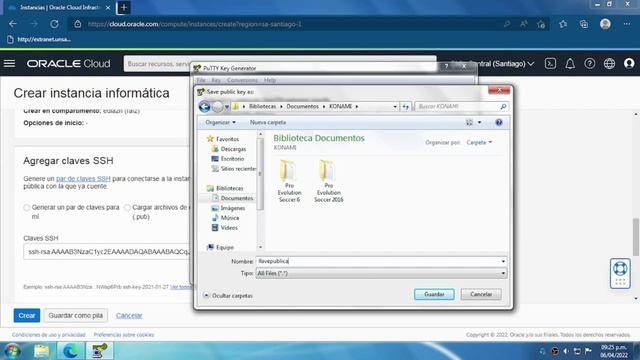Click the Oracle support lifebuoy widget
The width and height of the screenshot is (640, 360).
pos(620,273)
